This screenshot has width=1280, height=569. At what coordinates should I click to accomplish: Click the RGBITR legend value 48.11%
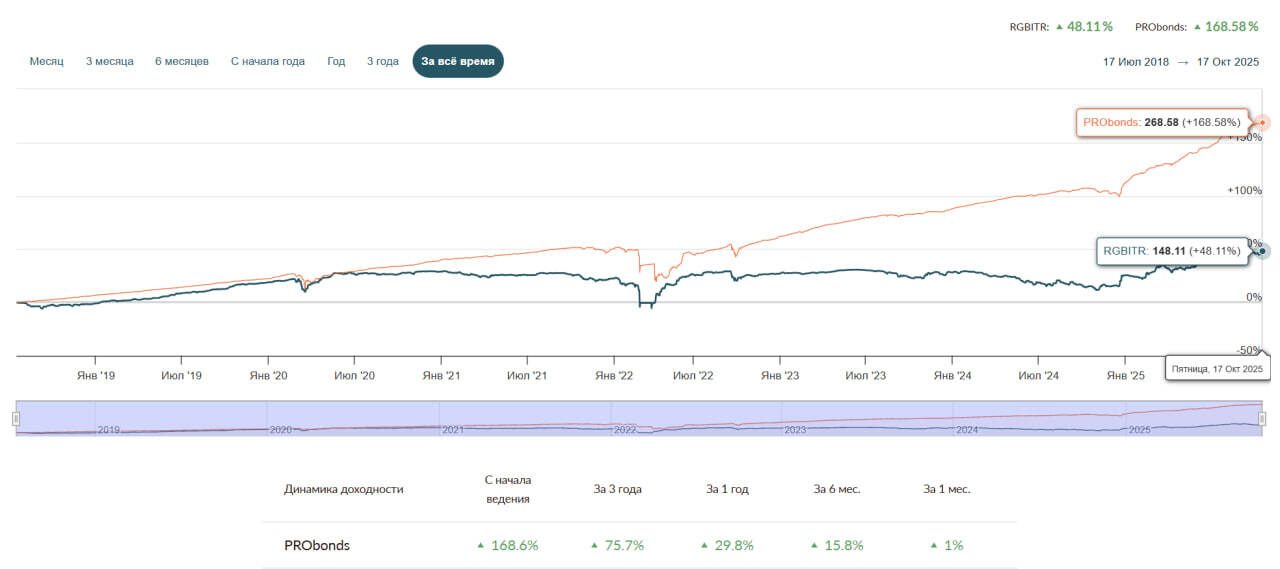point(1090,27)
